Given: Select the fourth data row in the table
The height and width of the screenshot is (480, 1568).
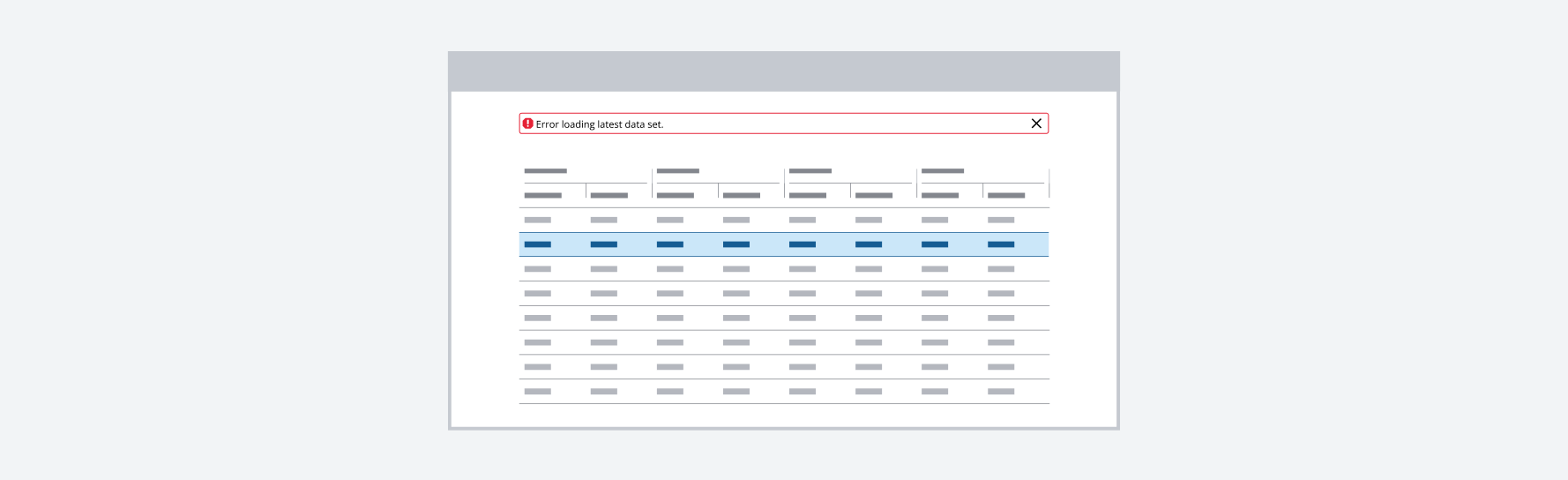Looking at the screenshot, I should point(783,294).
